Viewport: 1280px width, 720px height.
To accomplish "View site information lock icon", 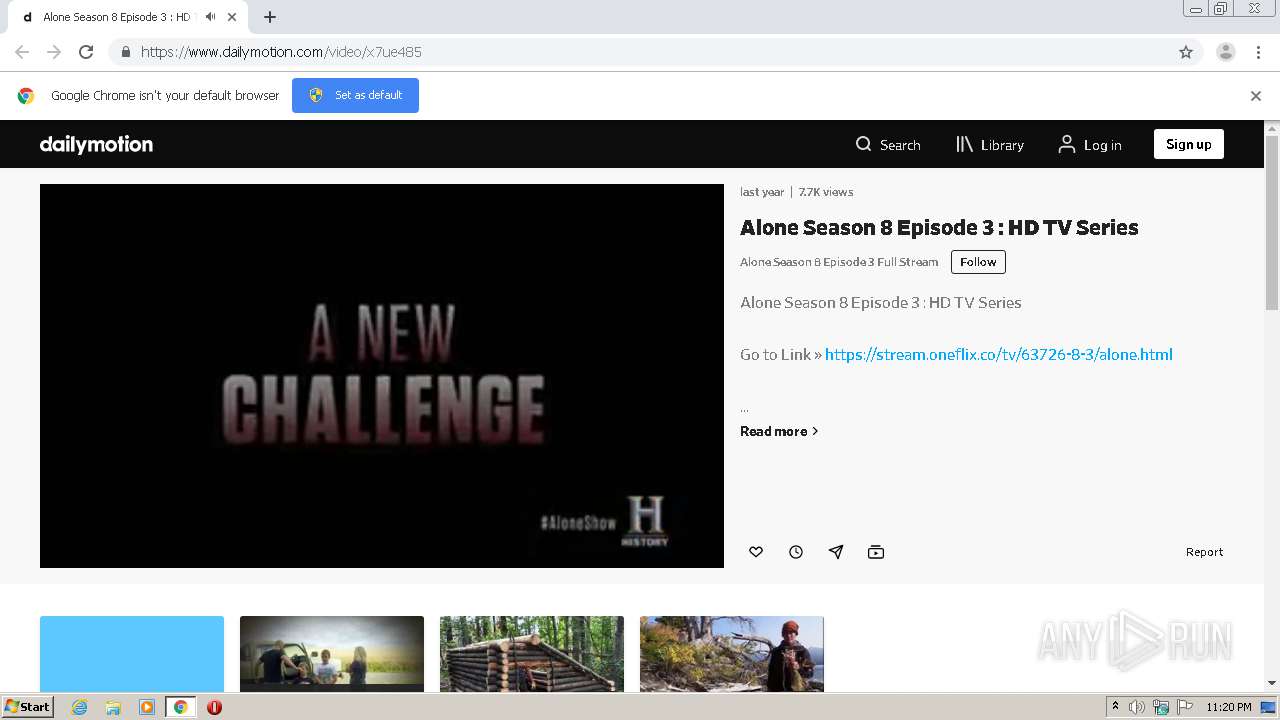I will tap(125, 52).
